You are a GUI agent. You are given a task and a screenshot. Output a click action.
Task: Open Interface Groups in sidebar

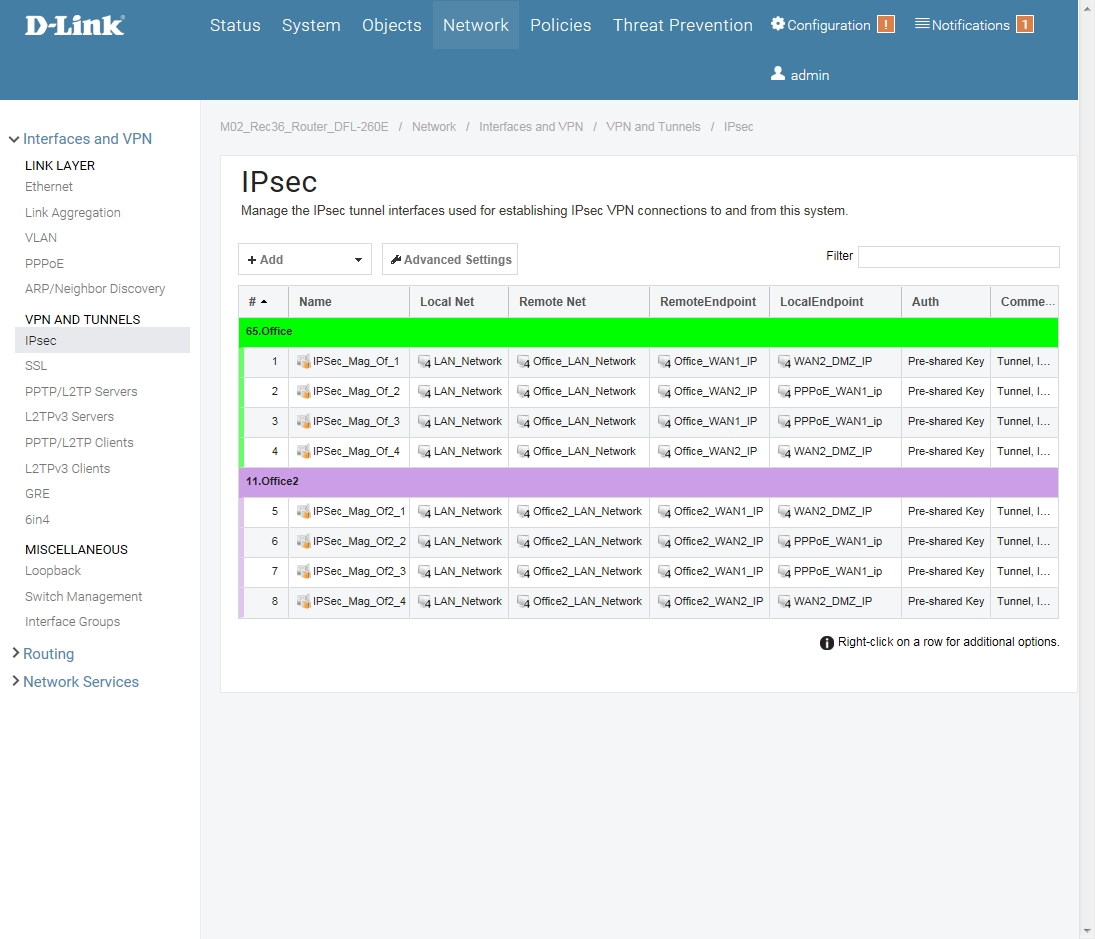[73, 621]
